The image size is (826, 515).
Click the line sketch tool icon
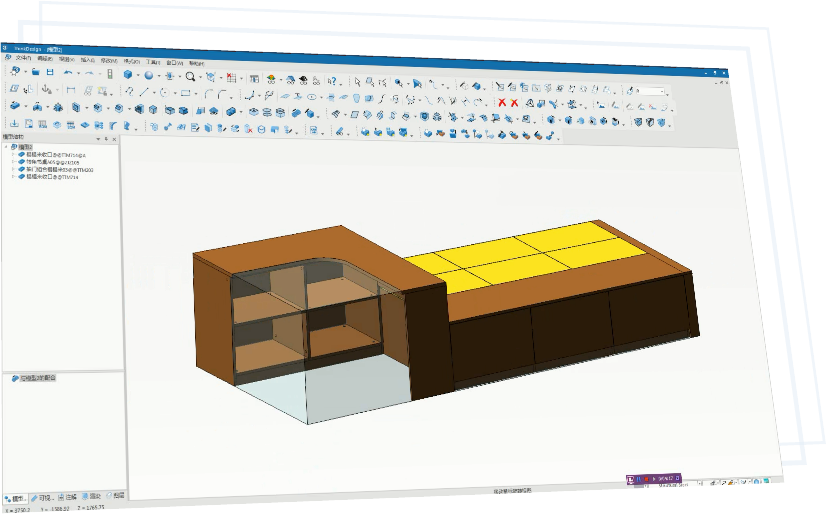pyautogui.click(x=146, y=91)
